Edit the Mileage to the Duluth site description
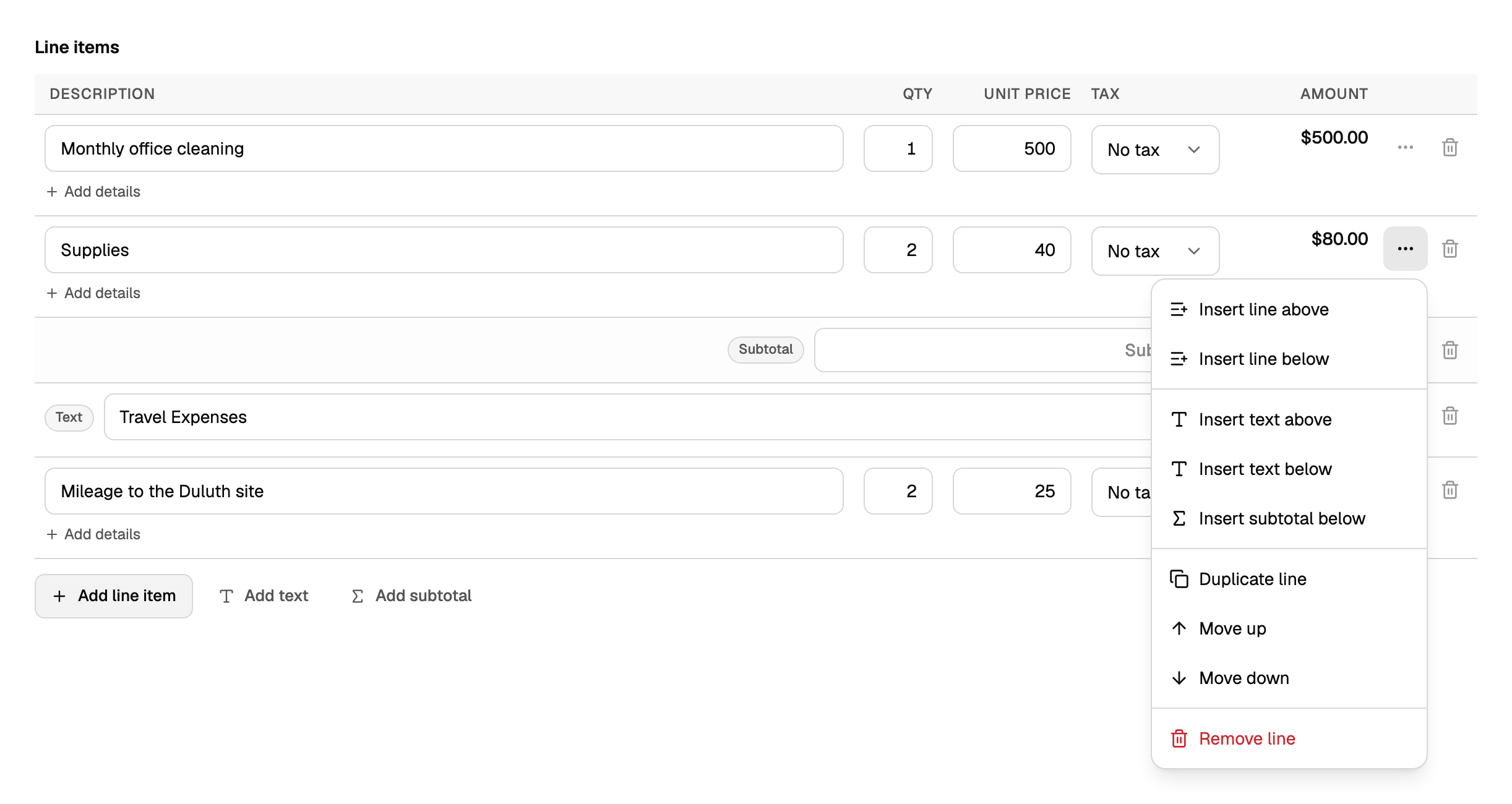The image size is (1512, 804). click(444, 491)
